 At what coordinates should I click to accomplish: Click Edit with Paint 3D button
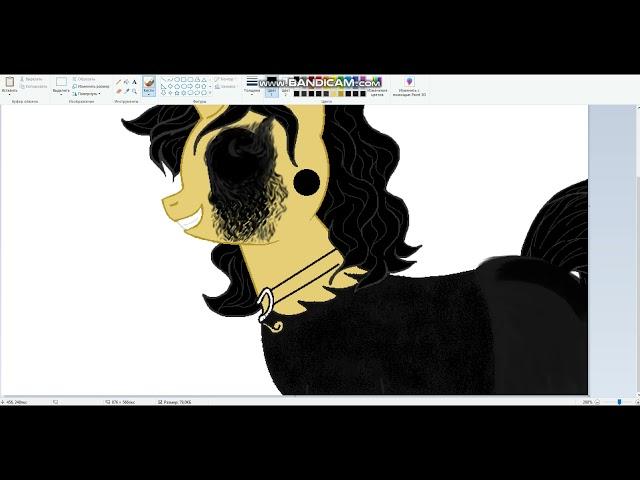pos(409,87)
